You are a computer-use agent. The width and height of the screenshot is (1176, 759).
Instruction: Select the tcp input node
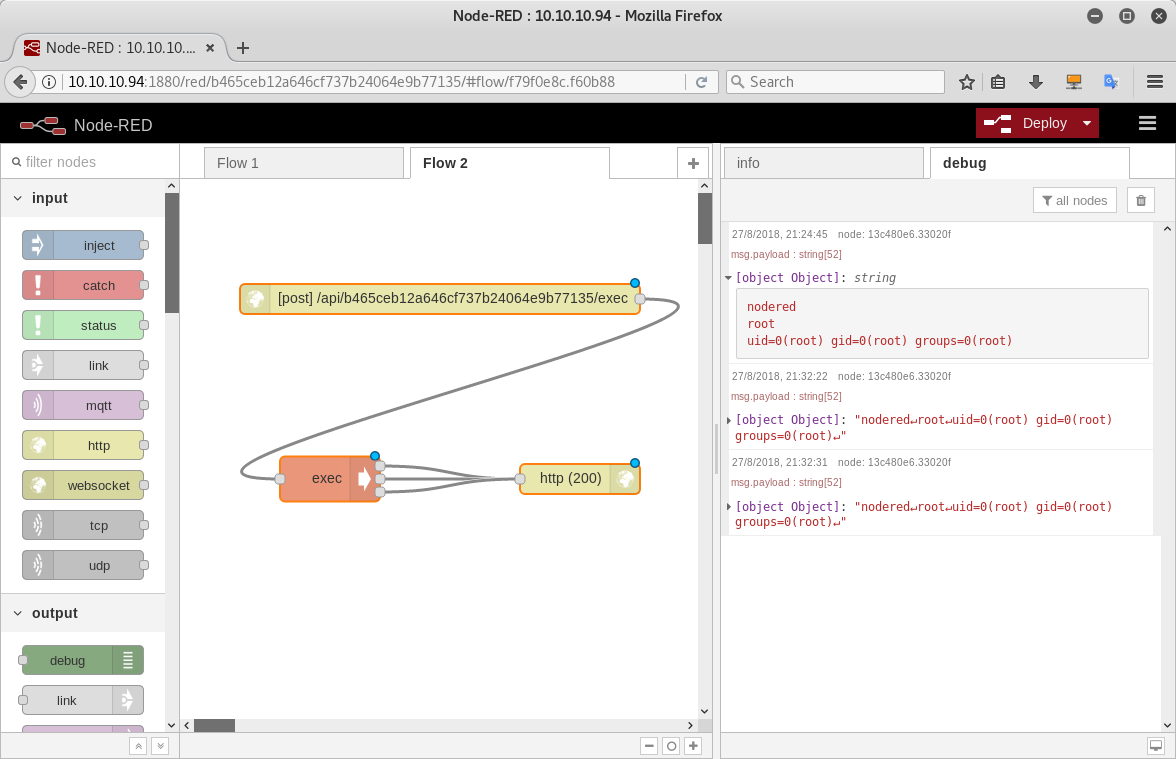[83, 525]
